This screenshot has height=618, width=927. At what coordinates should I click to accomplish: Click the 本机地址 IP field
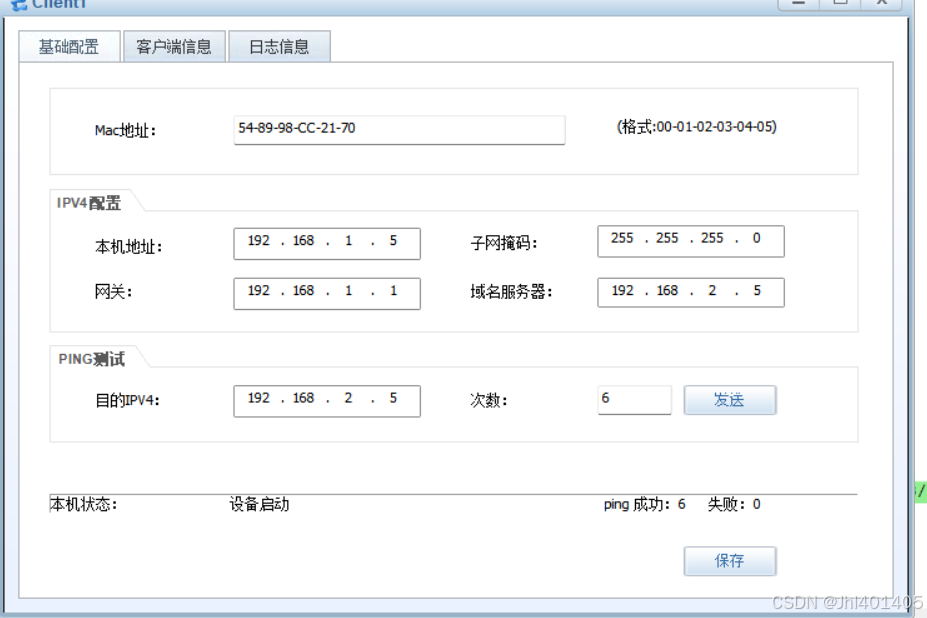coord(327,244)
